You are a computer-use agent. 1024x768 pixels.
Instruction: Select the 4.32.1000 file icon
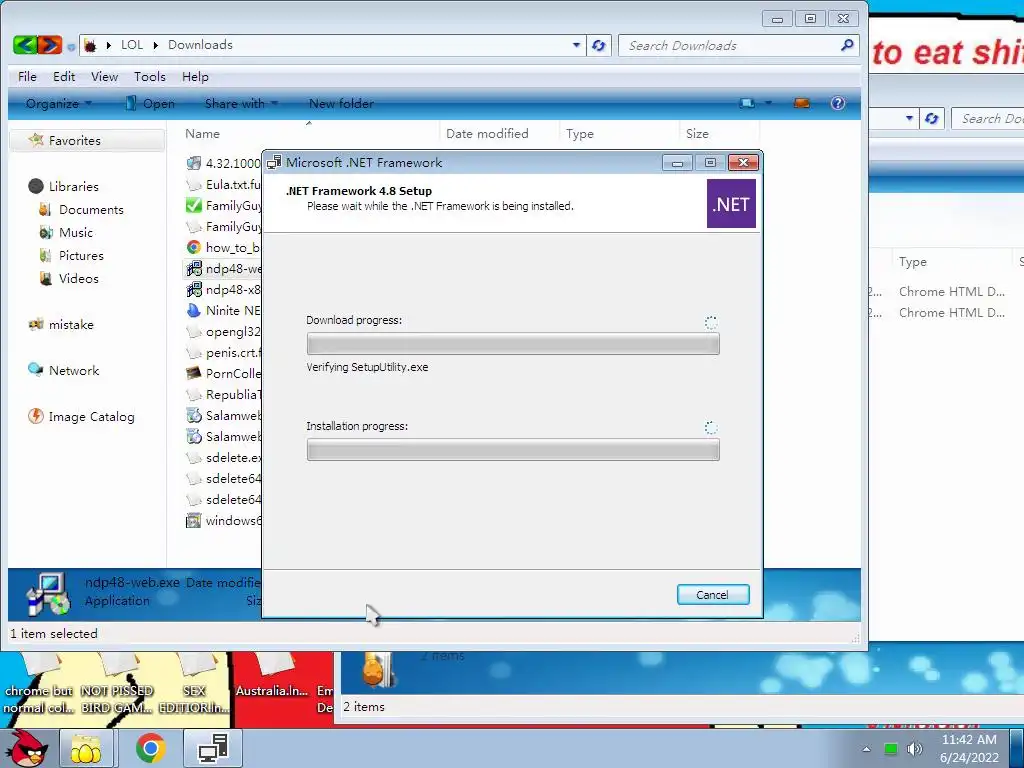tap(194, 163)
